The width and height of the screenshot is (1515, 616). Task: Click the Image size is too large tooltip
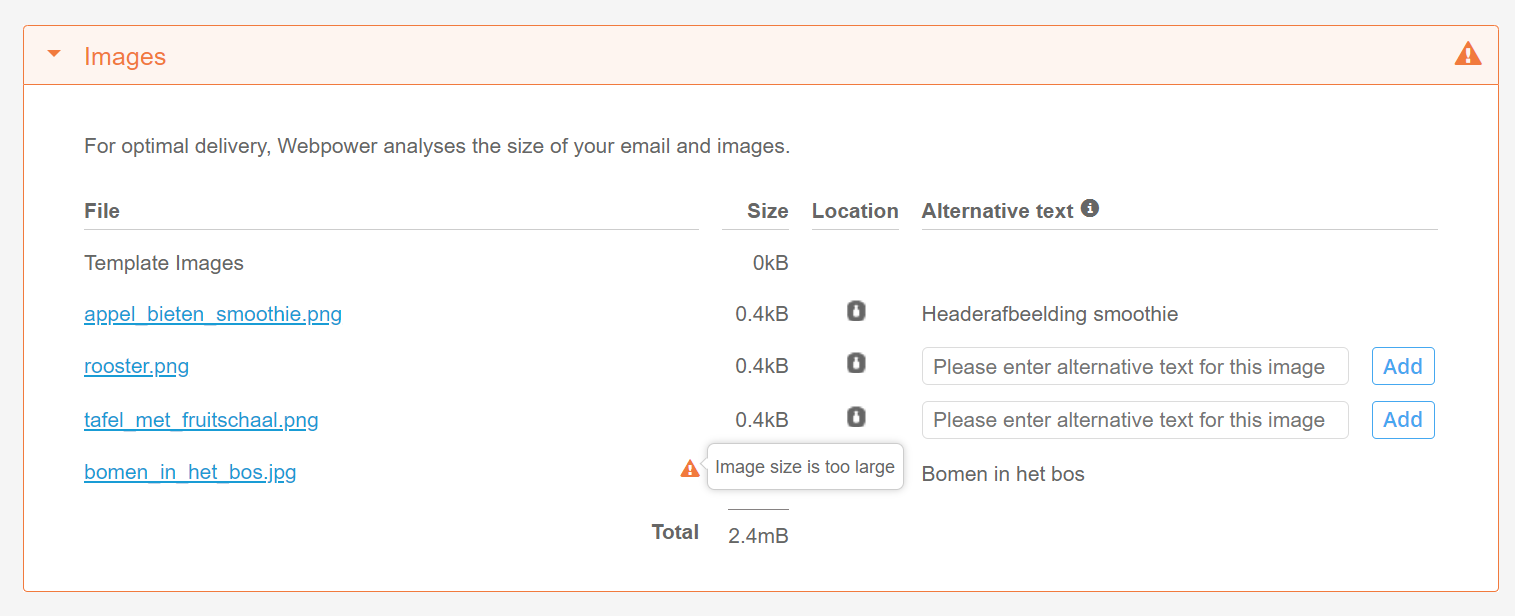tap(805, 467)
